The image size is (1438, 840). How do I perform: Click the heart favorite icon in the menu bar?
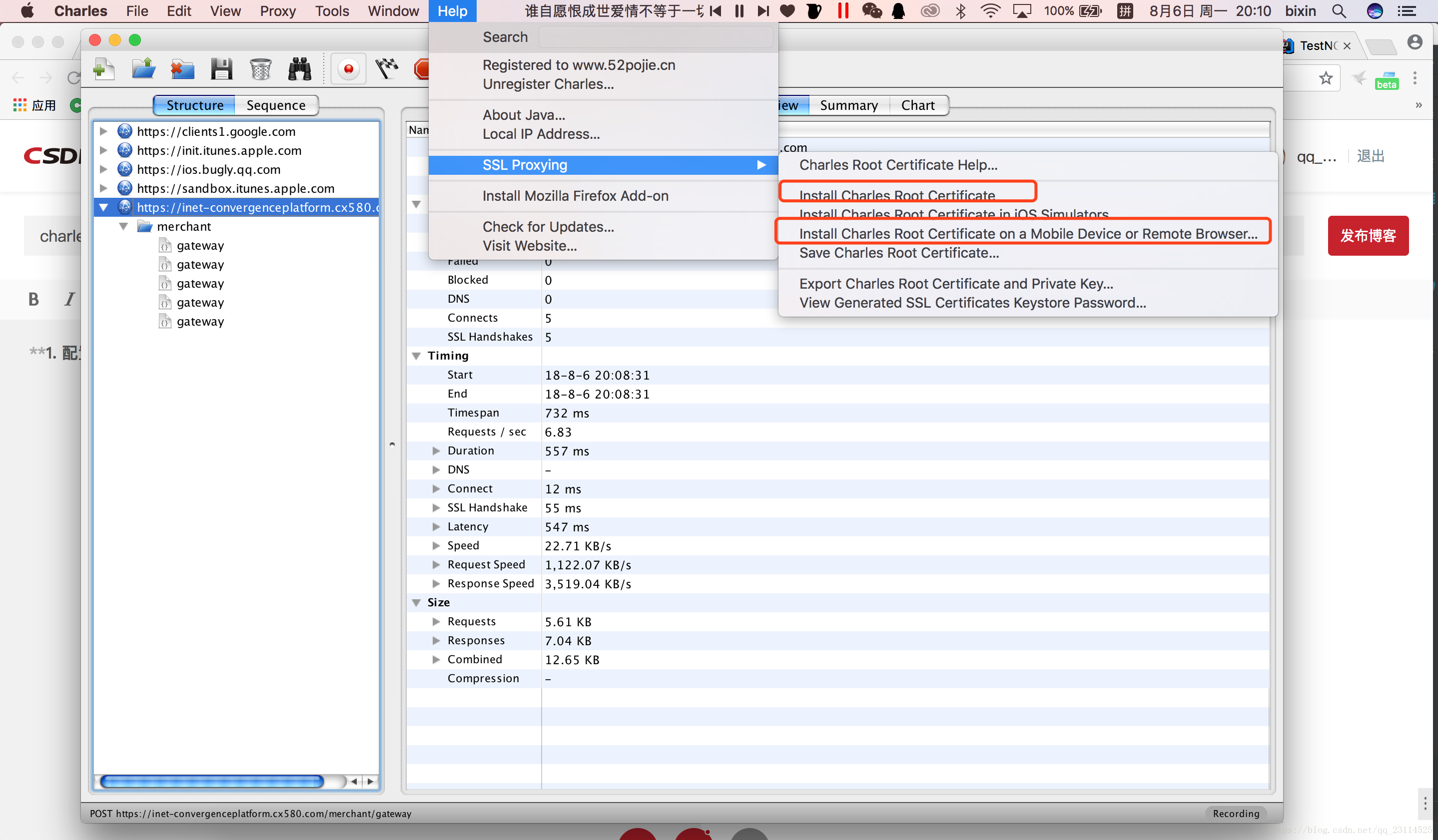(787, 11)
